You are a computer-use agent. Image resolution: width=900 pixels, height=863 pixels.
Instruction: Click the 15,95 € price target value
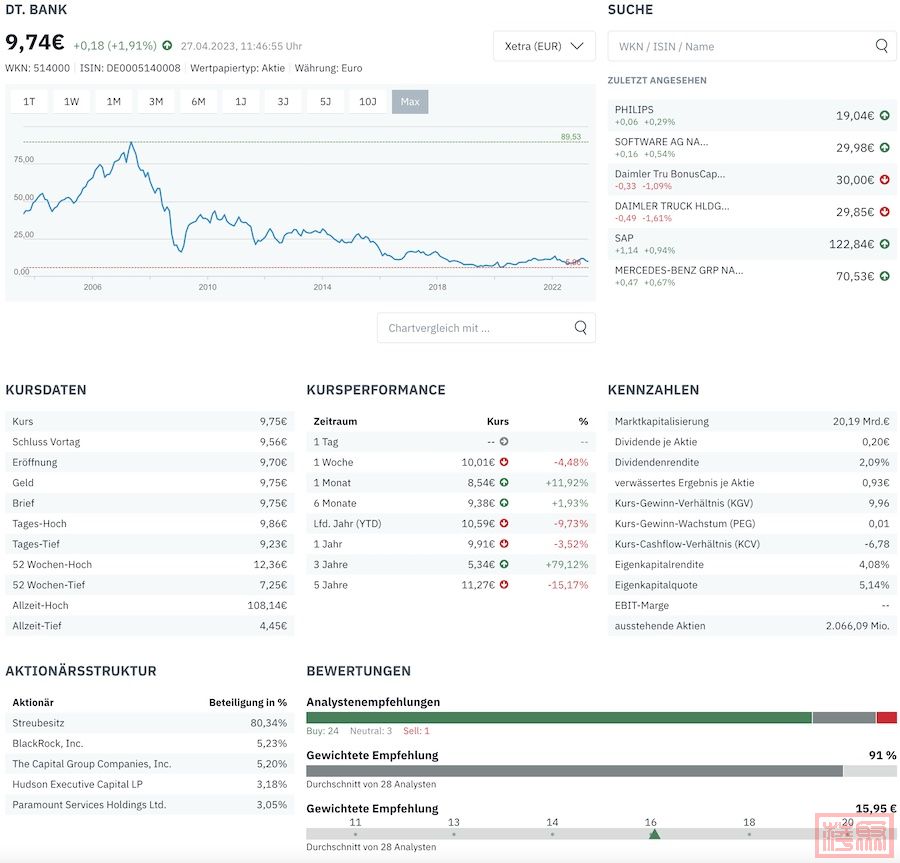875,808
